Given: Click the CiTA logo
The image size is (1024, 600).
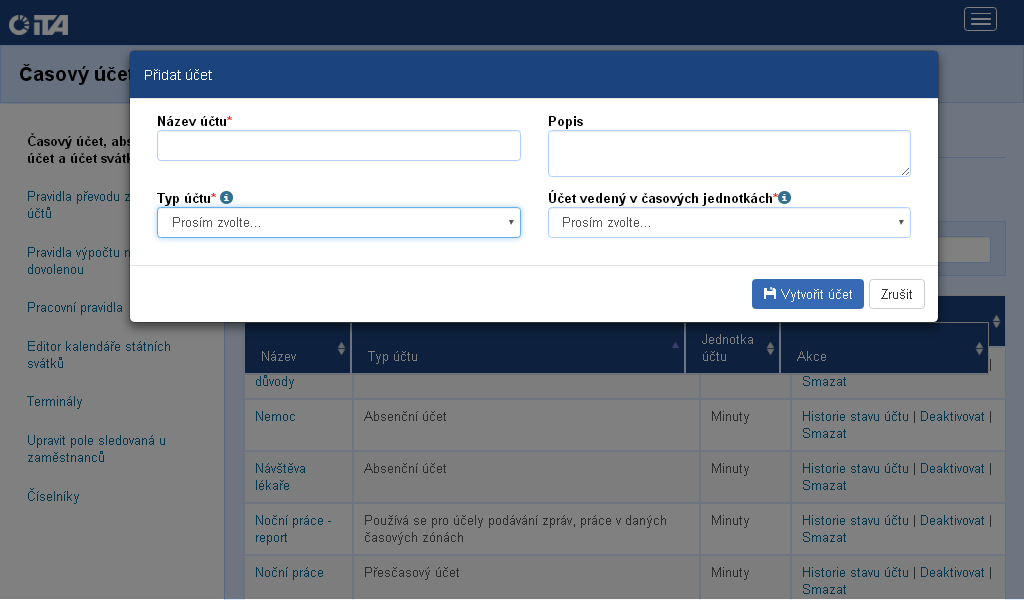Looking at the screenshot, I should 38,22.
